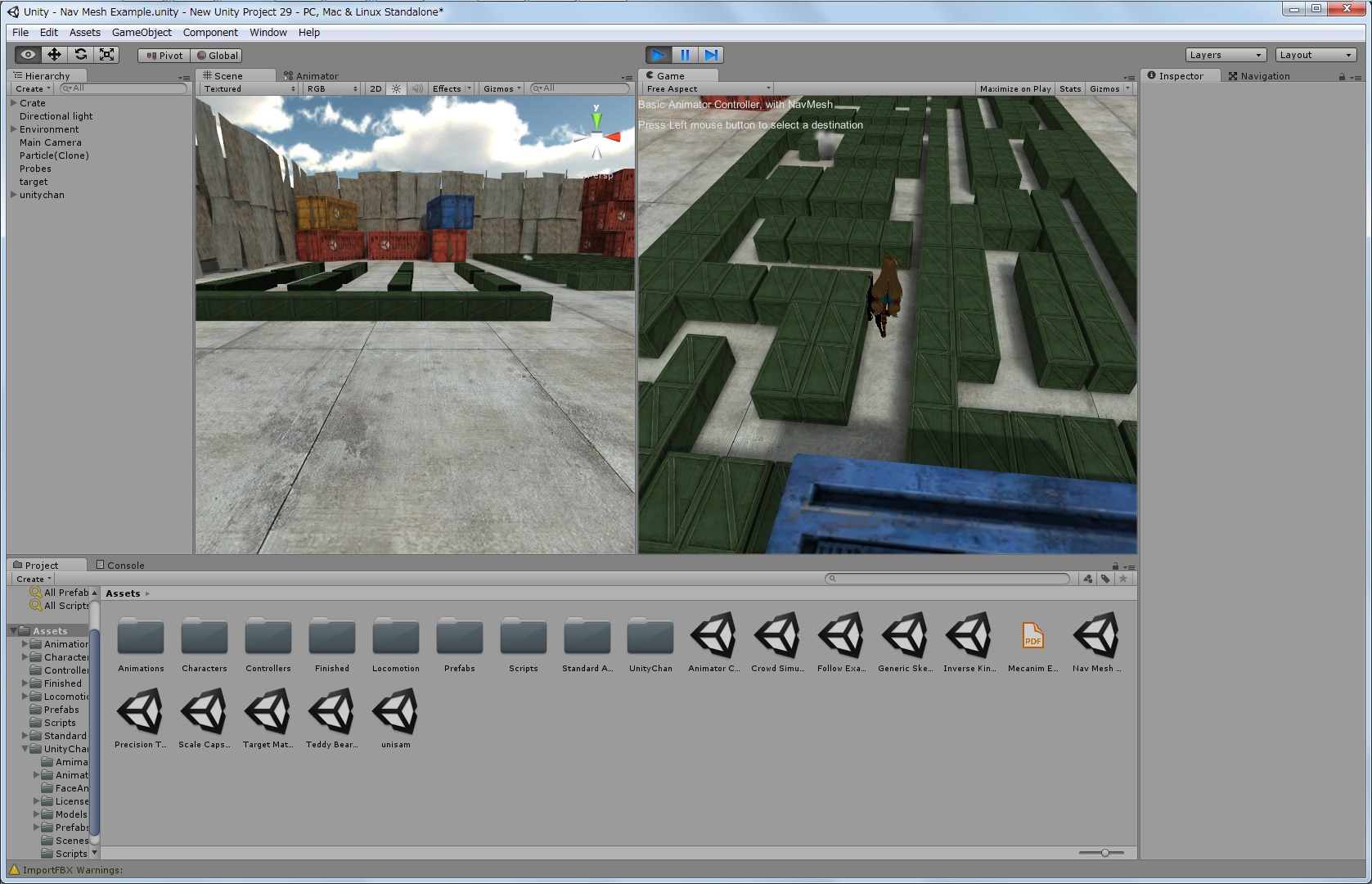
Task: Open the Window menu
Action: [268, 32]
